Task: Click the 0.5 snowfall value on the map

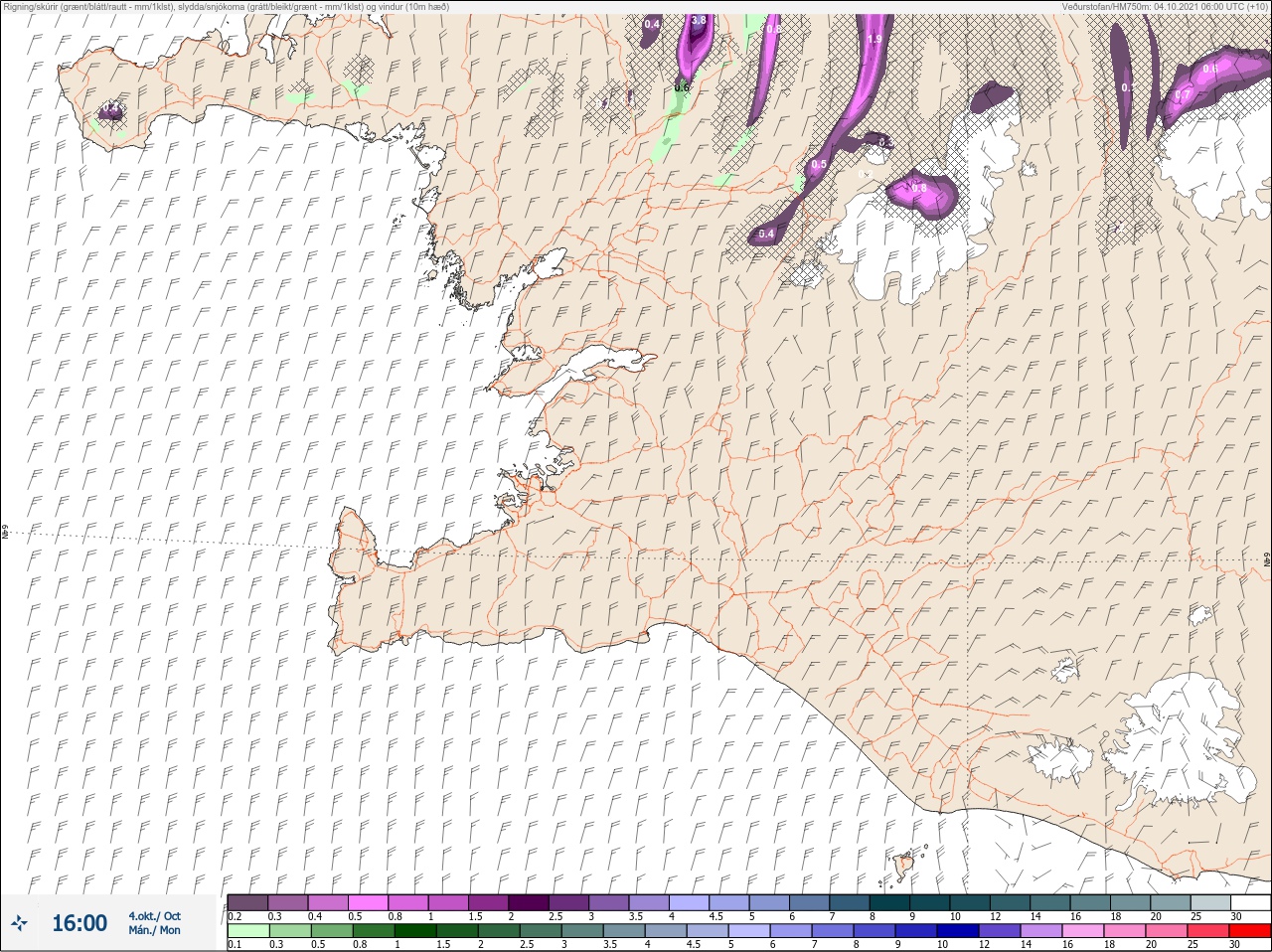Action: point(819,164)
